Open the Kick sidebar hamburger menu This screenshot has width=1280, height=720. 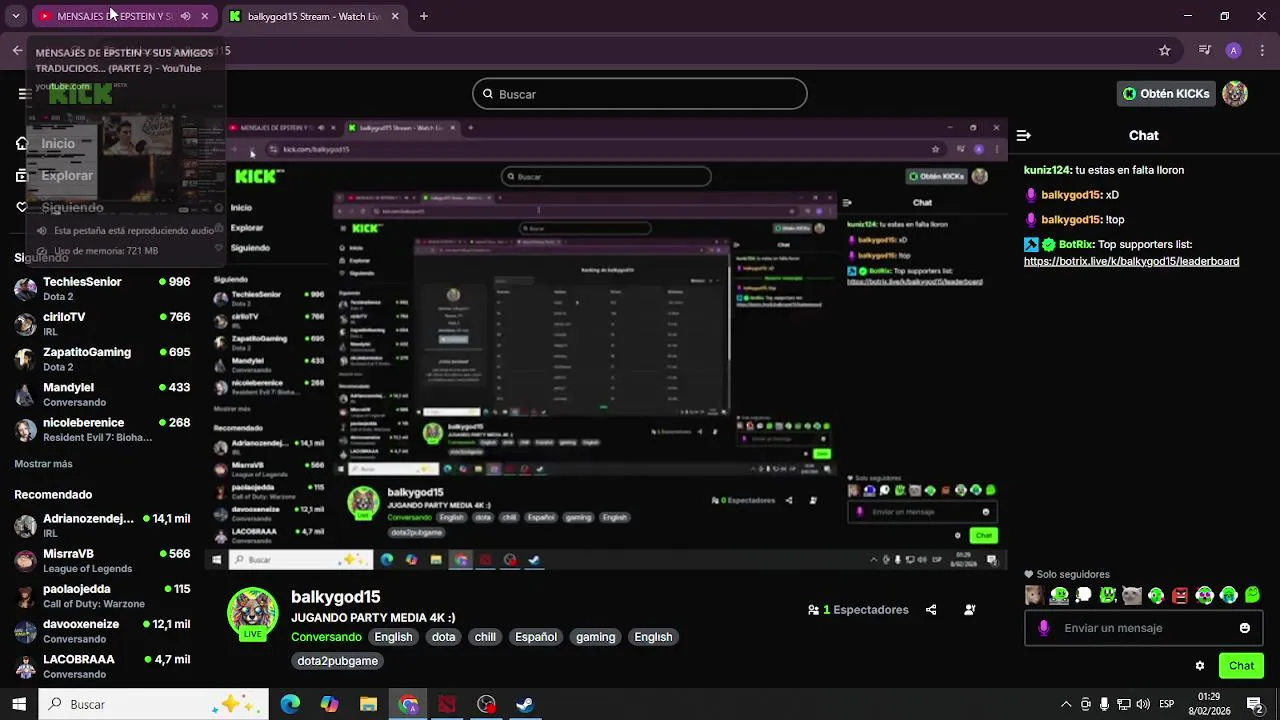tap(24, 94)
